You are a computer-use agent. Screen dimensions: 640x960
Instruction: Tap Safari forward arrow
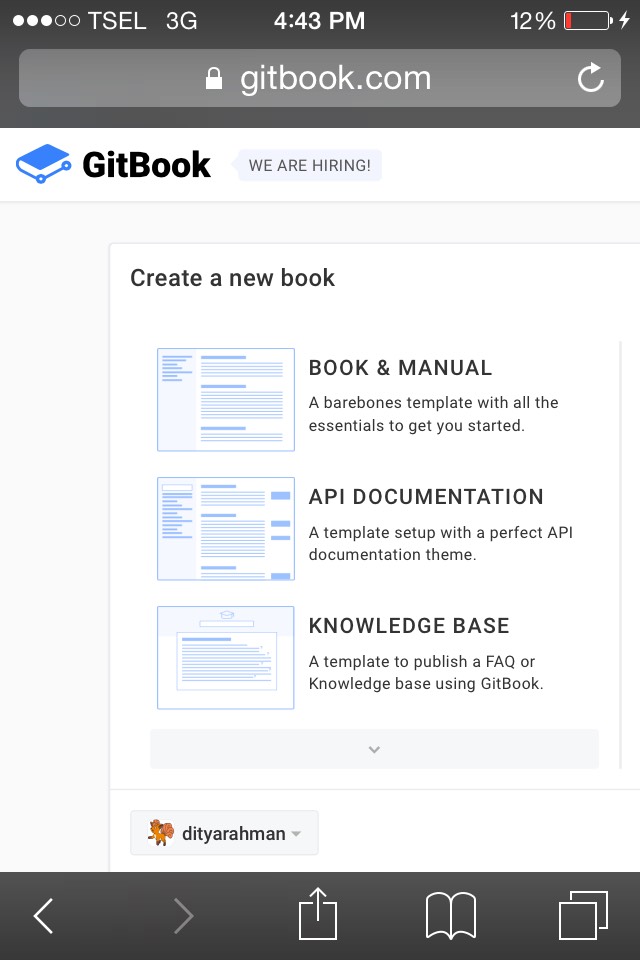click(183, 916)
